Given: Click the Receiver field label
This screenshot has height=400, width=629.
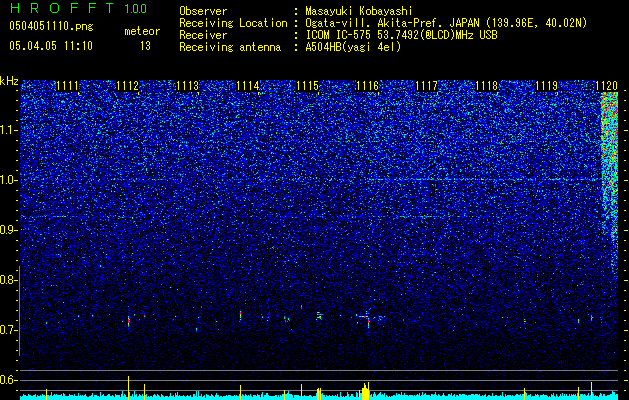Looking at the screenshot, I should (203, 35).
